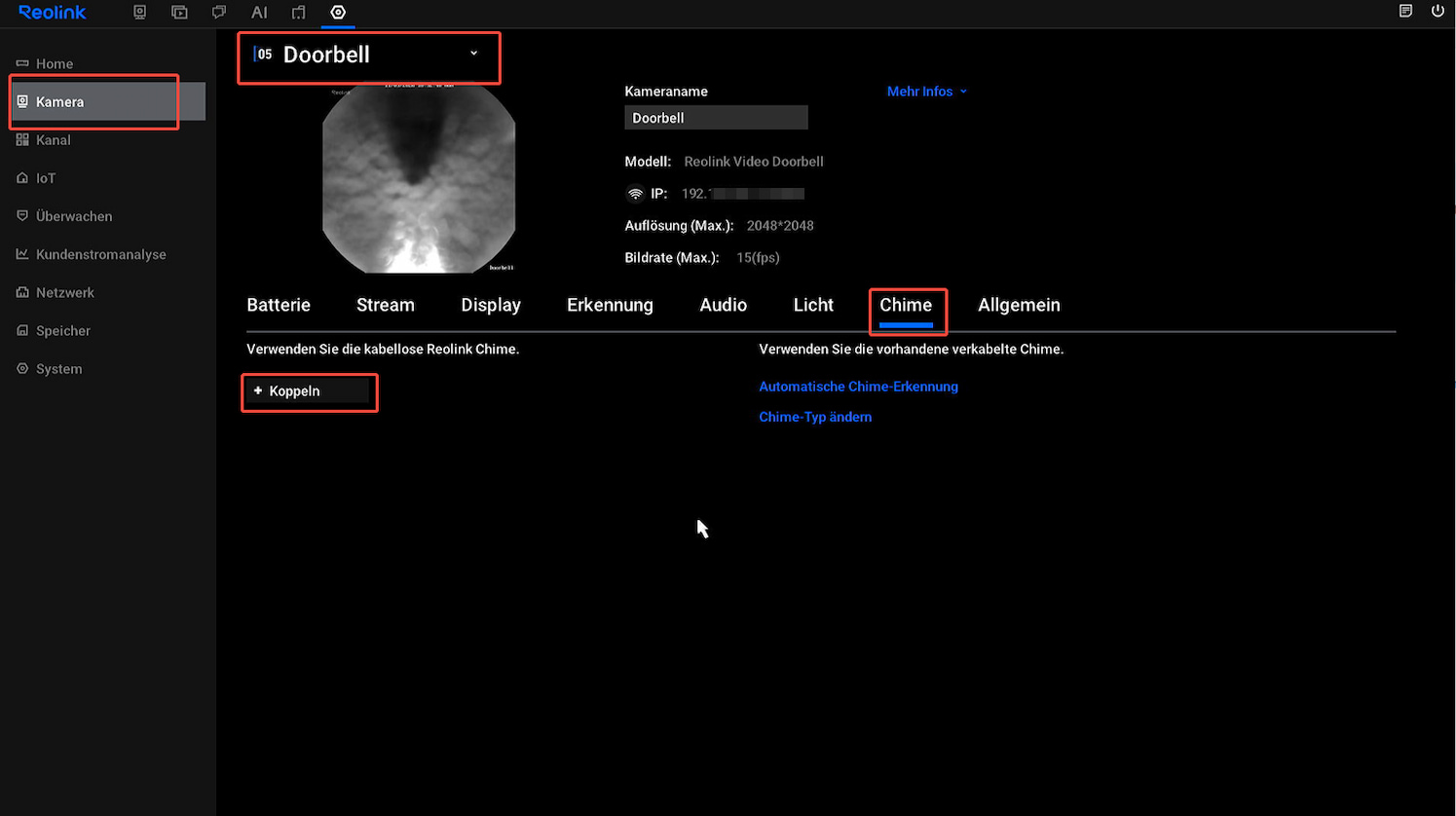This screenshot has width=1456, height=816.
Task: Switch to the Display tab
Action: [x=491, y=305]
